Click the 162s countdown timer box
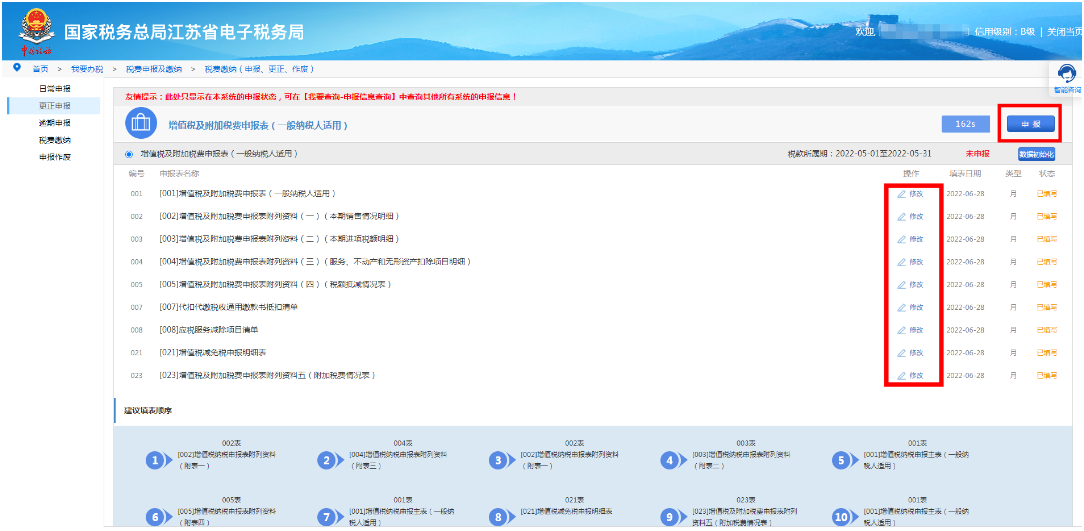Screen dimensions: 1084x531 pos(965,123)
